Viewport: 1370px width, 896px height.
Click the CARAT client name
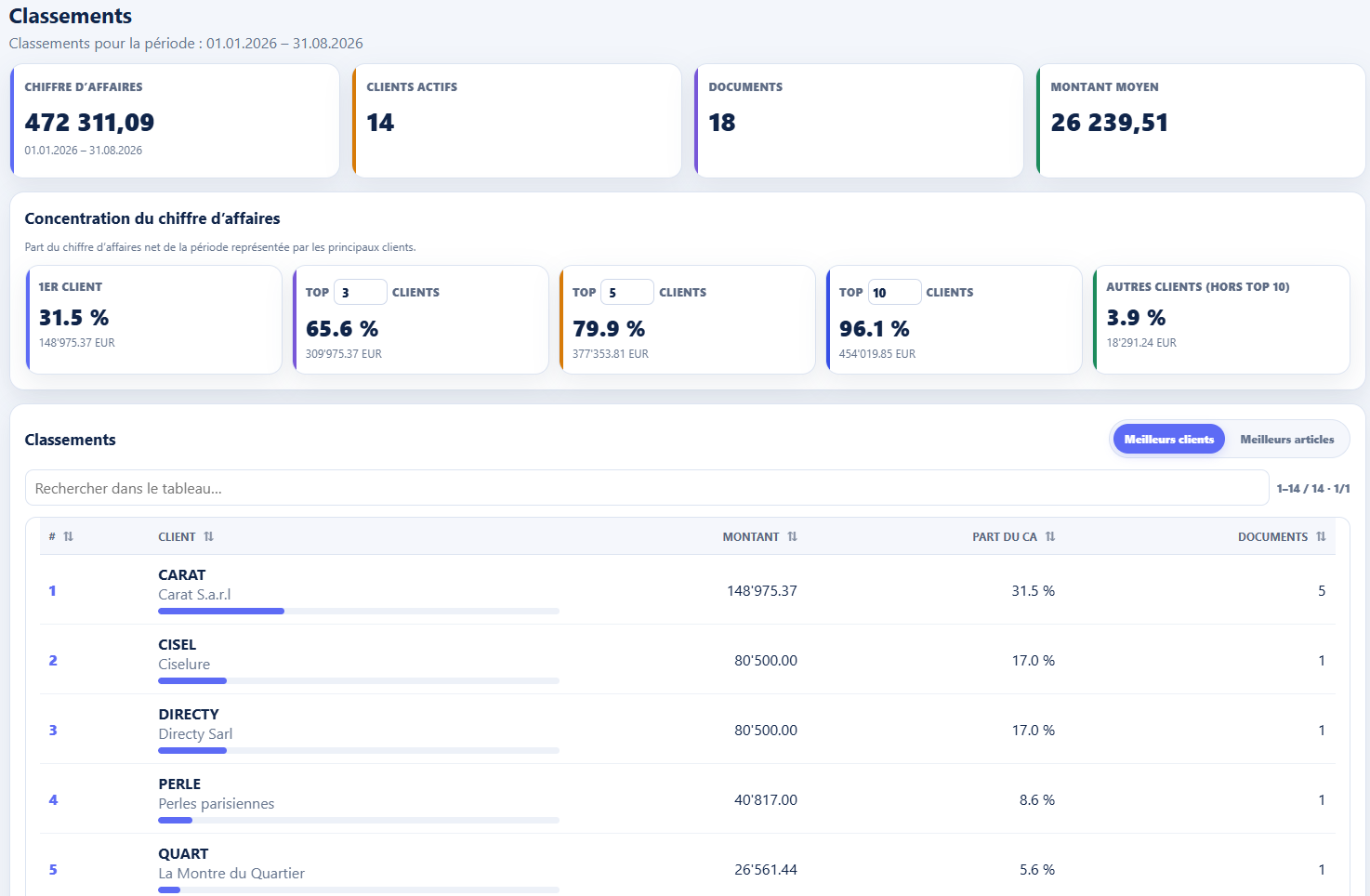(x=182, y=574)
